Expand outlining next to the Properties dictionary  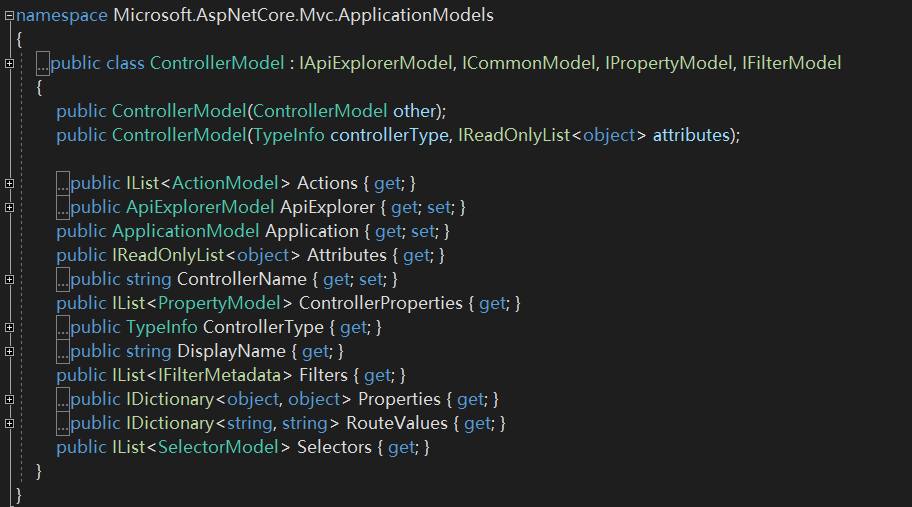[9, 399]
